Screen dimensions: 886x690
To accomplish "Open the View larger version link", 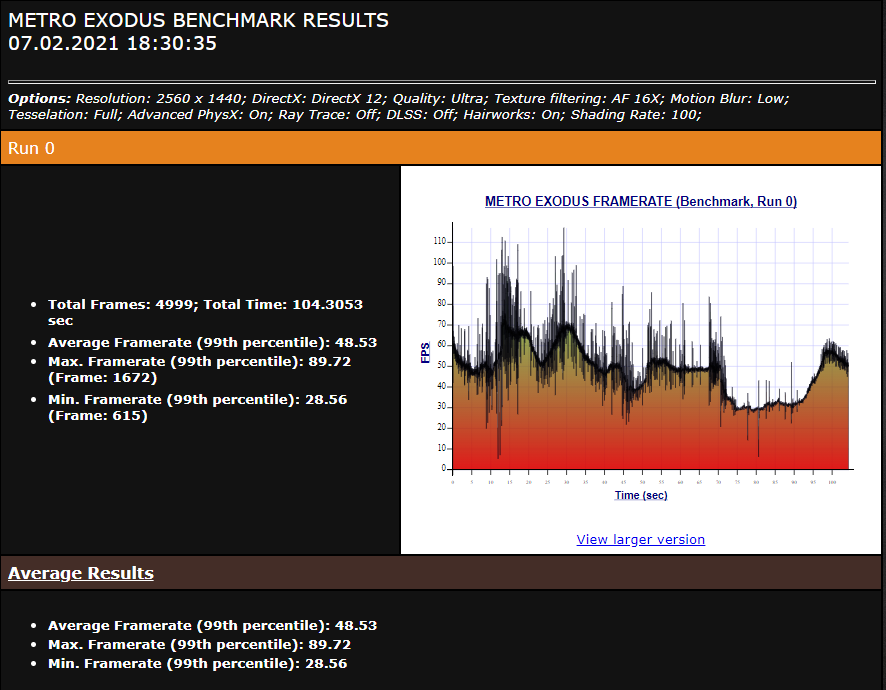I will tap(640, 539).
